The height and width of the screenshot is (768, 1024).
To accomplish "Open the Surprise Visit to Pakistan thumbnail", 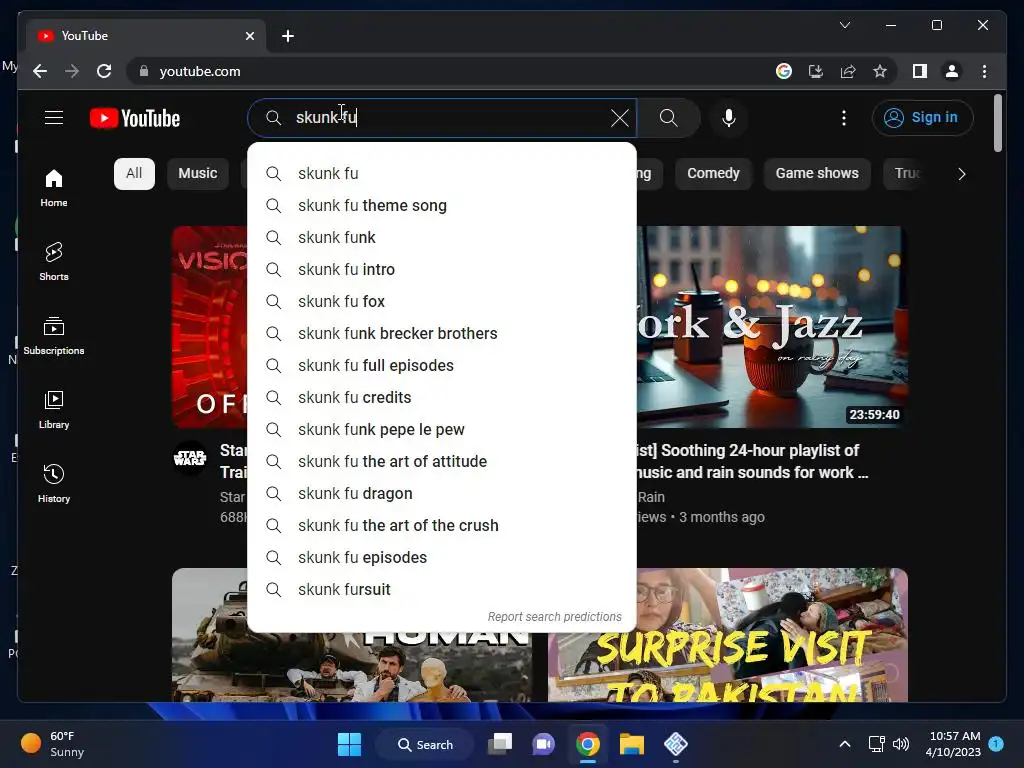I will [728, 635].
